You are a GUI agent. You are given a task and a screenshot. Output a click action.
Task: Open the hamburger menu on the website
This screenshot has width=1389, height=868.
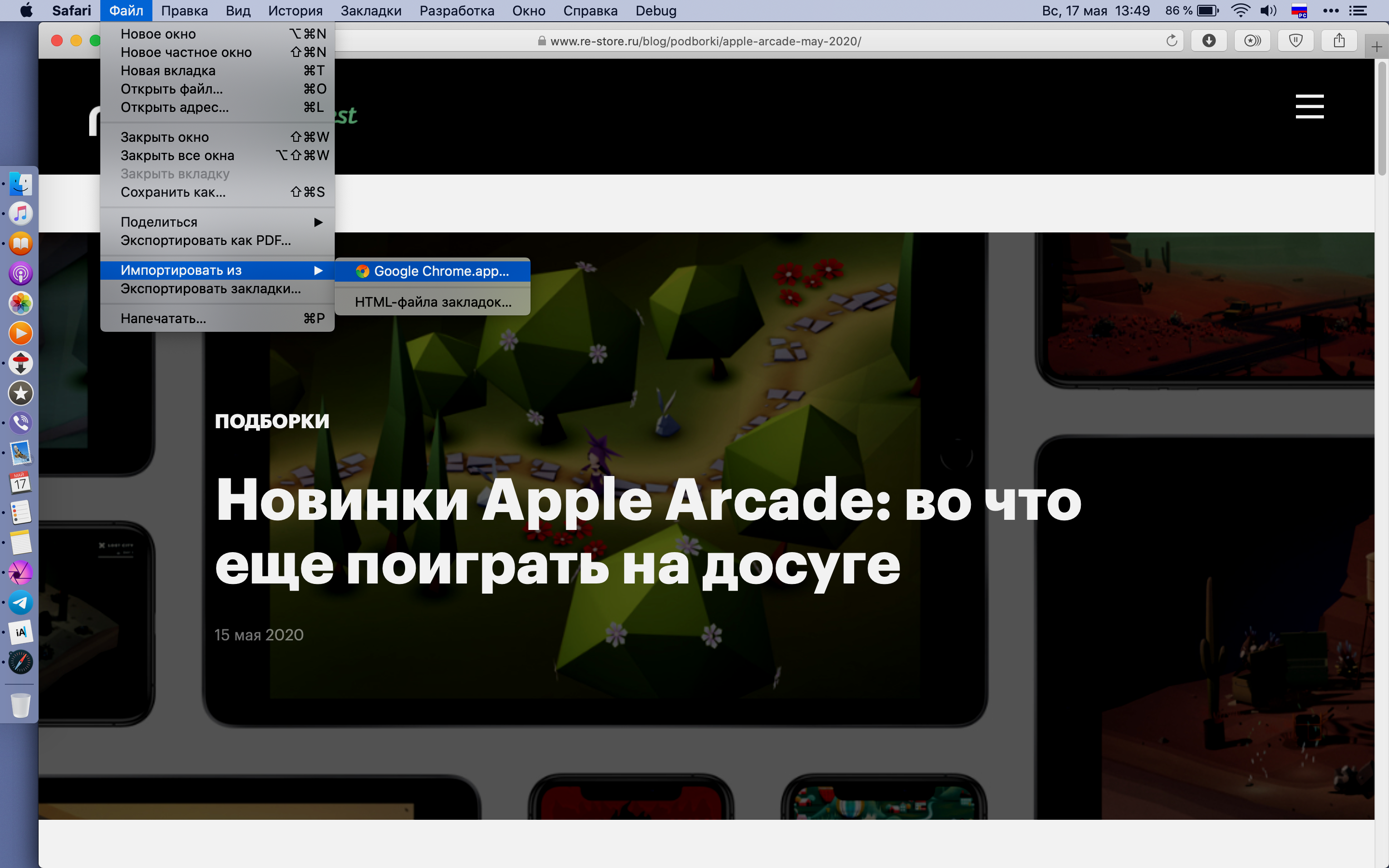pos(1309,107)
